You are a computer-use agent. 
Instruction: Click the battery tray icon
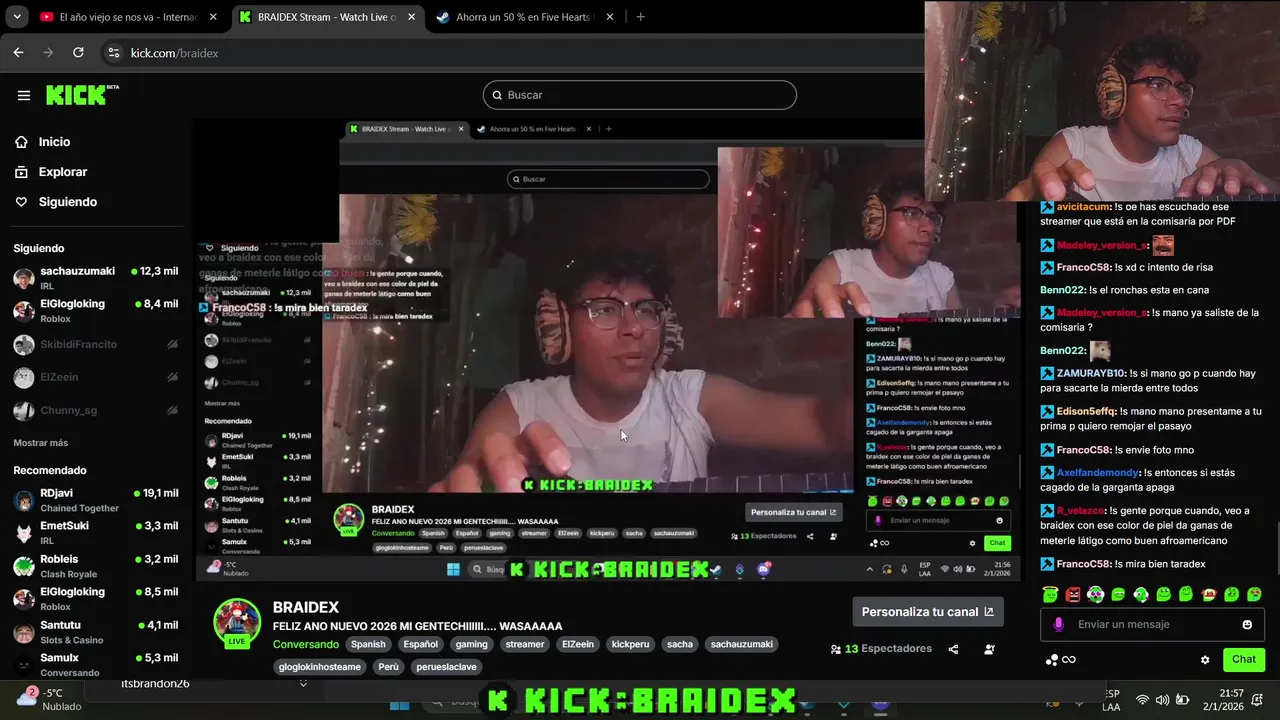[1183, 700]
